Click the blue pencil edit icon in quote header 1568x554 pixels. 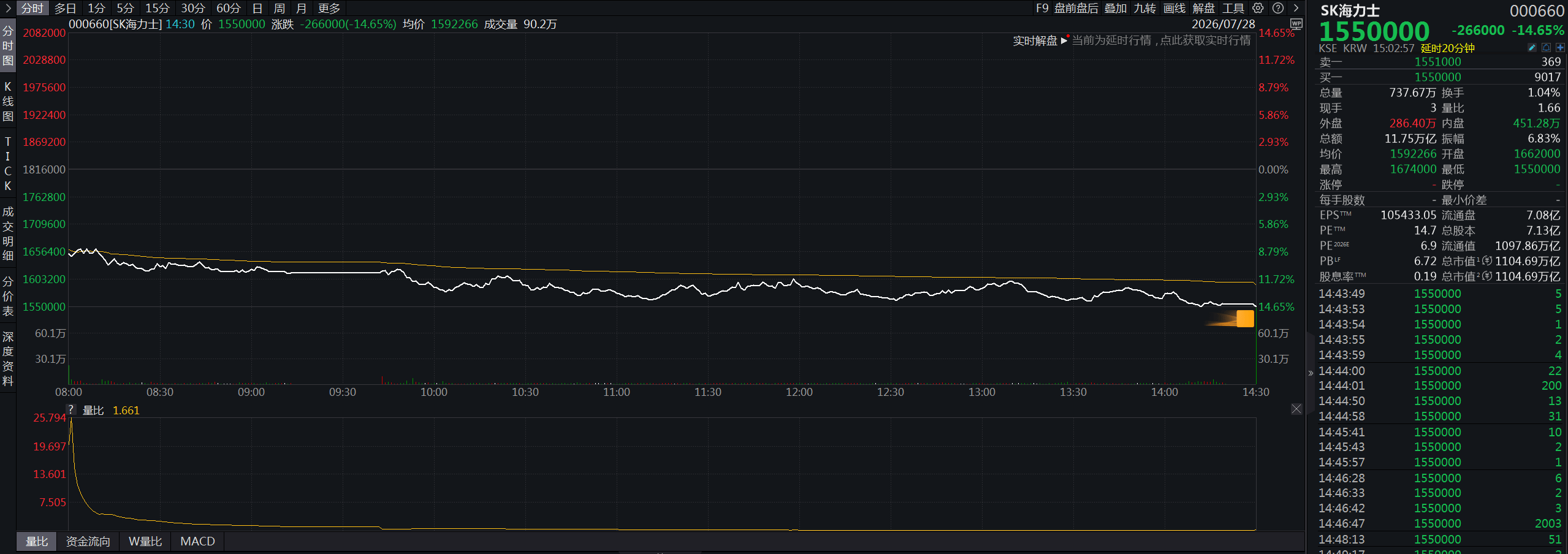[1532, 48]
